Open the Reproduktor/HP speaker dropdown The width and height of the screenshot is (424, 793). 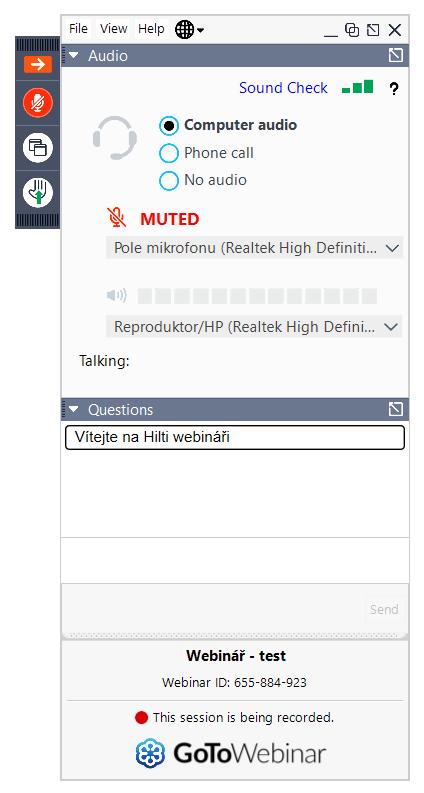[x=255, y=327]
